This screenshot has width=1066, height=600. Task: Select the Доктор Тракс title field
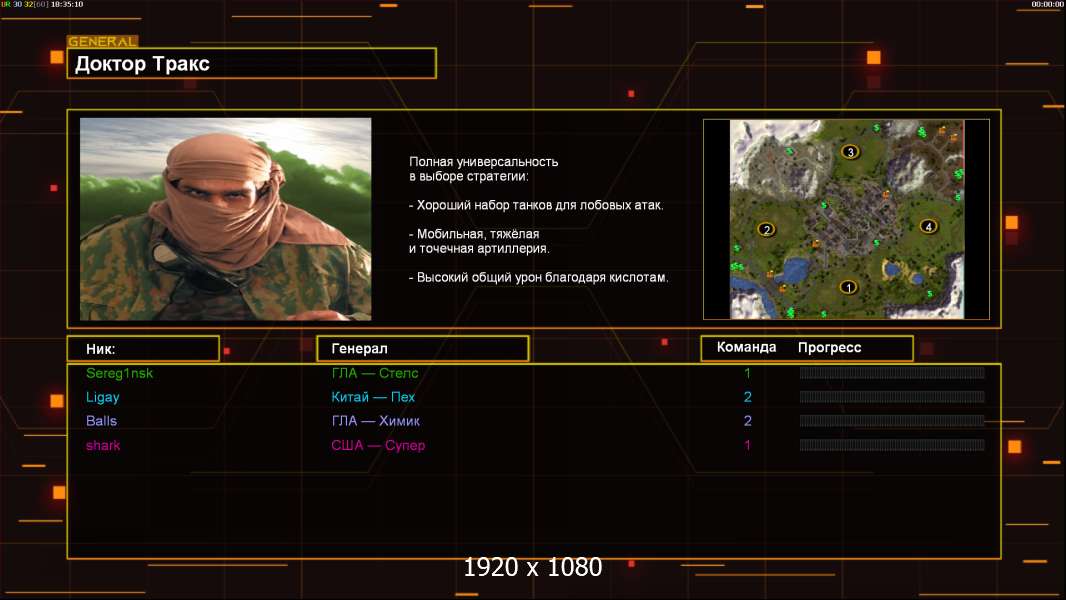[252, 63]
